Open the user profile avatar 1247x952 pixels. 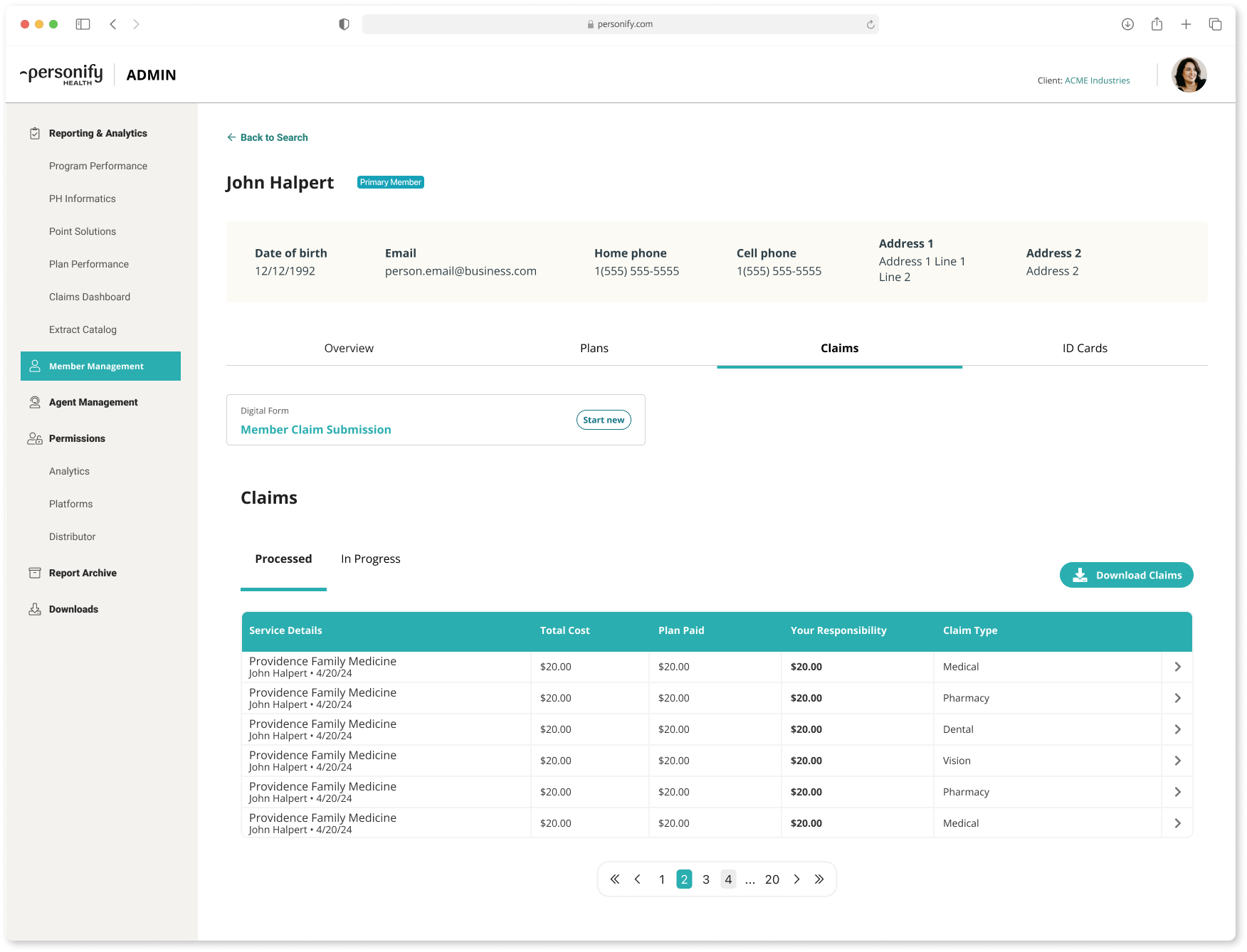1189,75
